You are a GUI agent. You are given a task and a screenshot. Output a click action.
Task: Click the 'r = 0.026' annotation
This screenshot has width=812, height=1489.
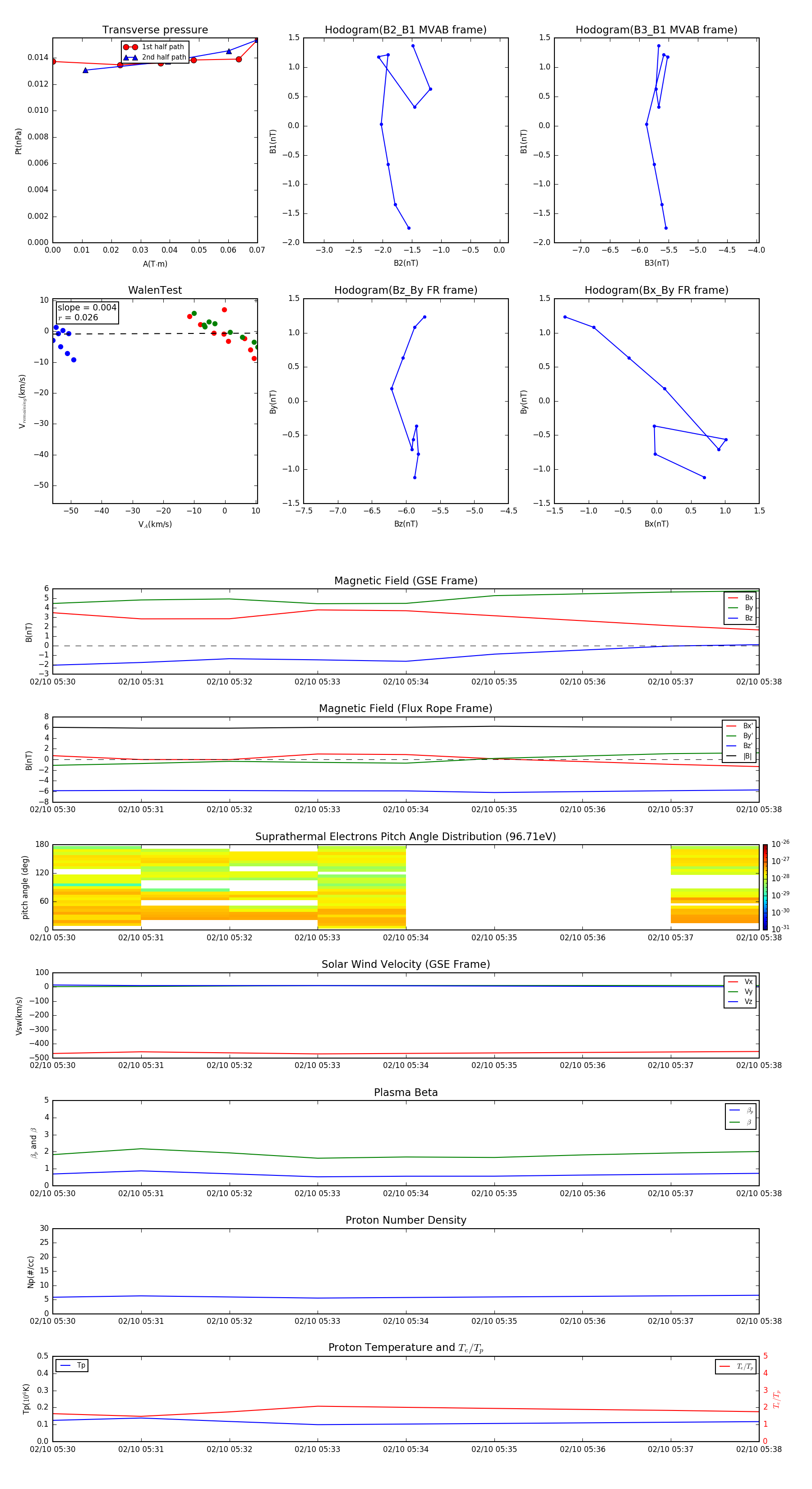coord(78,317)
